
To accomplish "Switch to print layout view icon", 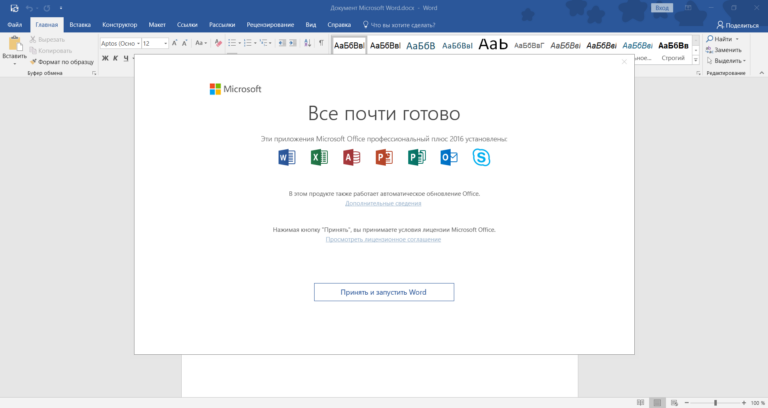I will pyautogui.click(x=657, y=403).
